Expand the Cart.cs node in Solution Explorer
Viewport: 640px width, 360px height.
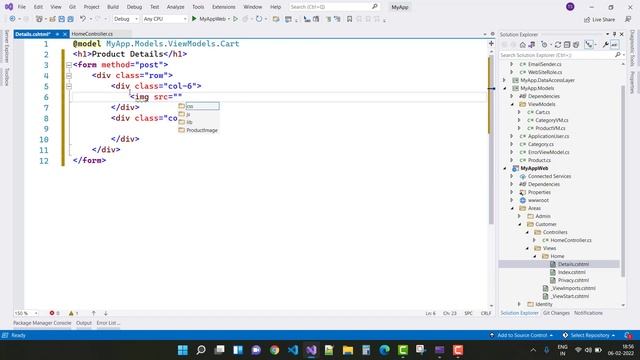tap(519, 112)
